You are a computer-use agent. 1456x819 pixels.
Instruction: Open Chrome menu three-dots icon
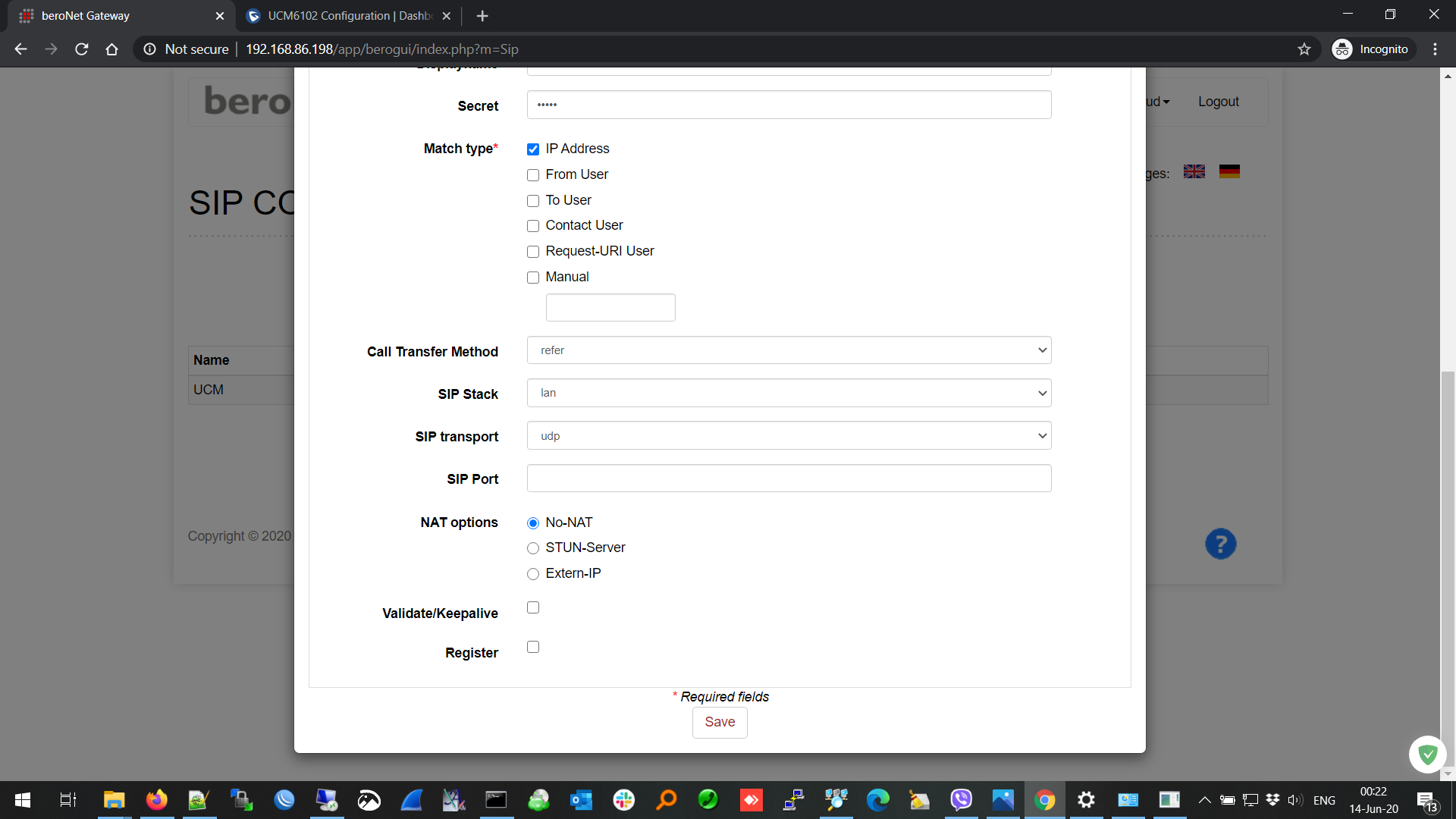pyautogui.click(x=1435, y=49)
